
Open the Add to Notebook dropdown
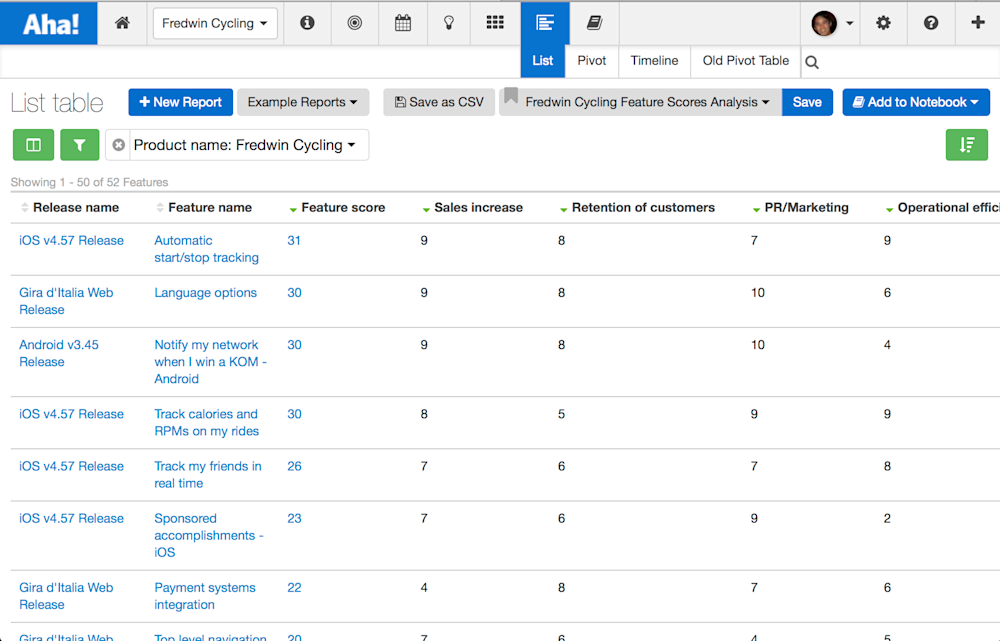pos(915,101)
